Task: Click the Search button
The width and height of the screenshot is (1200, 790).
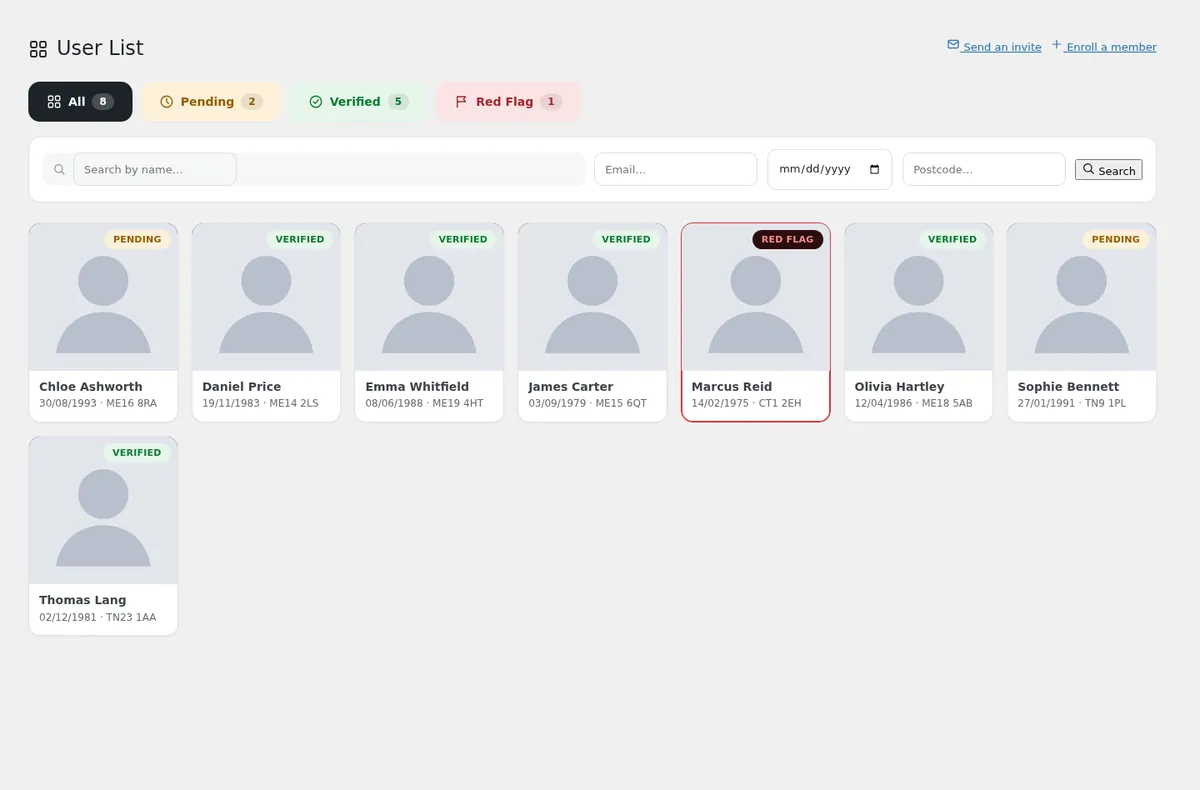Action: [x=1109, y=170]
